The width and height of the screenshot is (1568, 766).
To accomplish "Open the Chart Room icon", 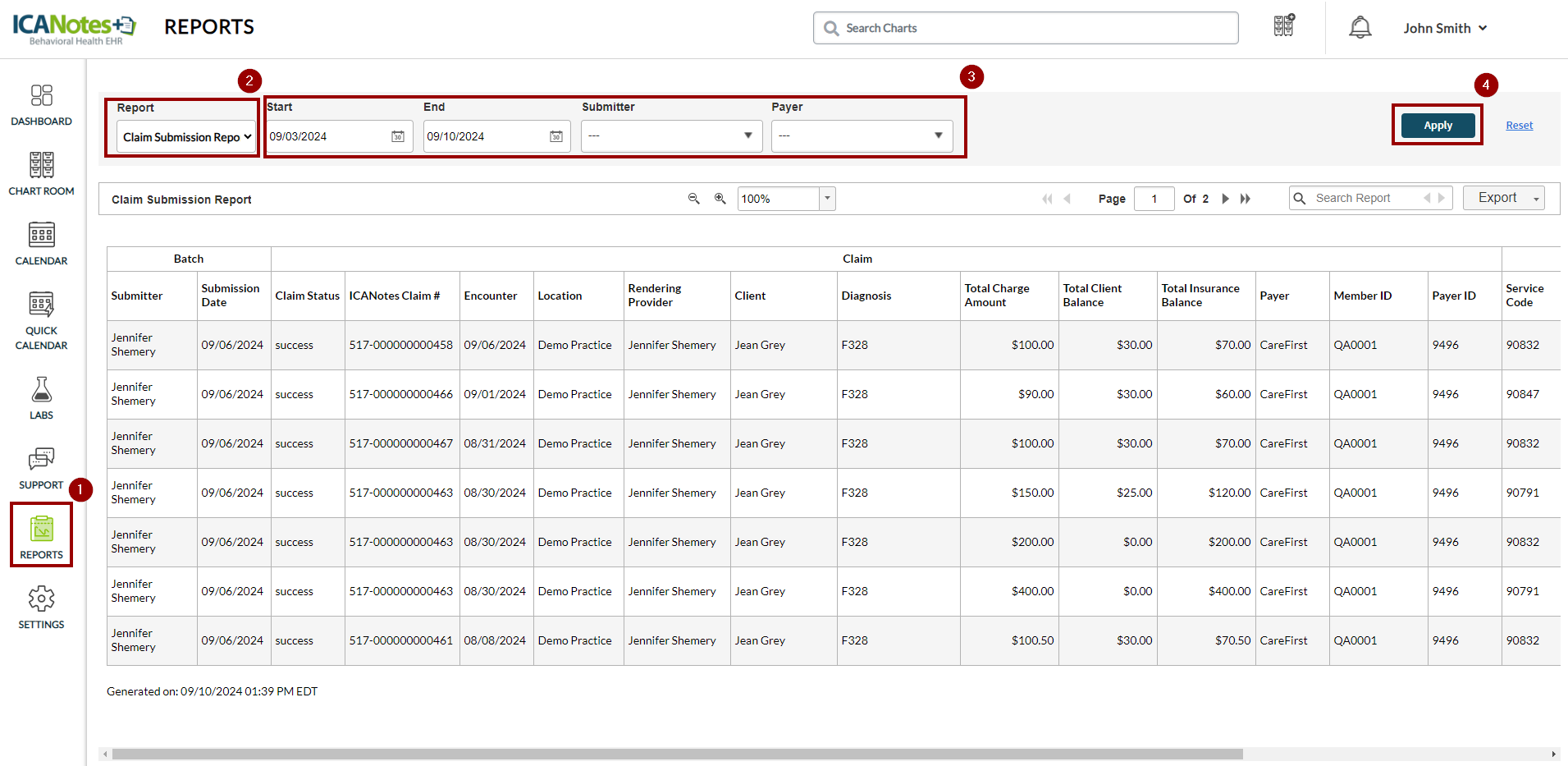I will point(41,174).
